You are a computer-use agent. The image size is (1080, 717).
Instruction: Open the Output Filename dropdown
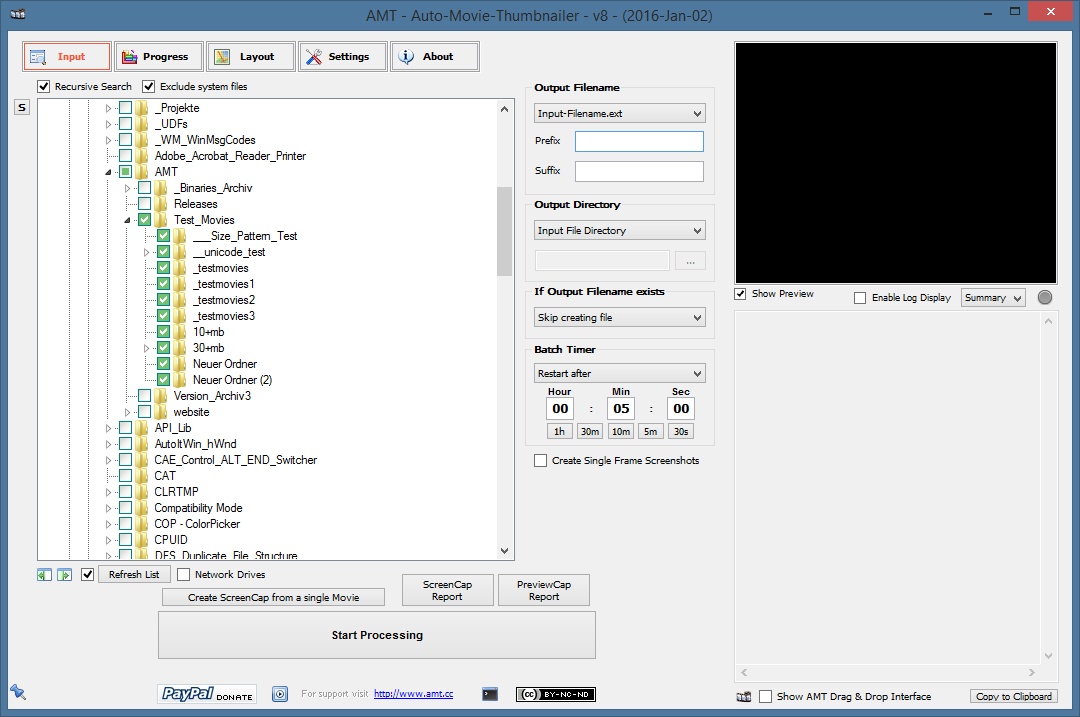[619, 114]
